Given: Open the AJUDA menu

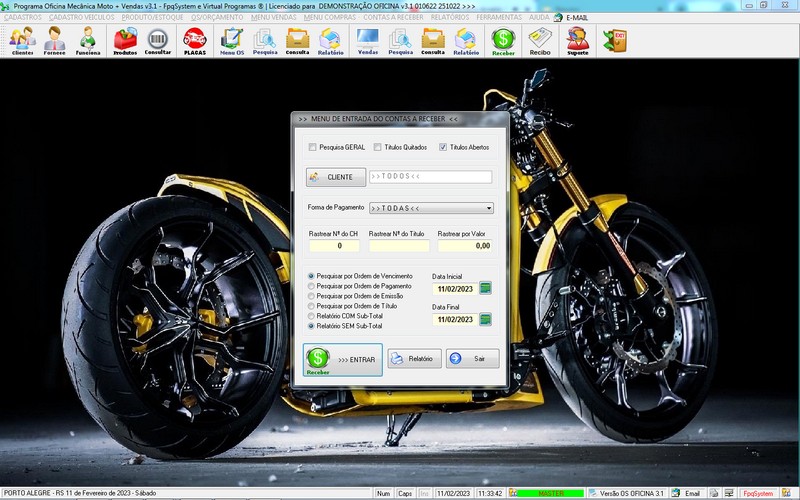Looking at the screenshot, I should pos(539,17).
